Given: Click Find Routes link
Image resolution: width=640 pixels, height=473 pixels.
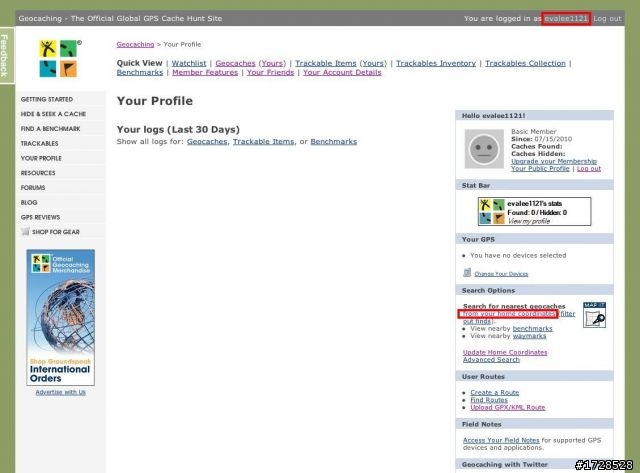Looking at the screenshot, I should [489, 400].
